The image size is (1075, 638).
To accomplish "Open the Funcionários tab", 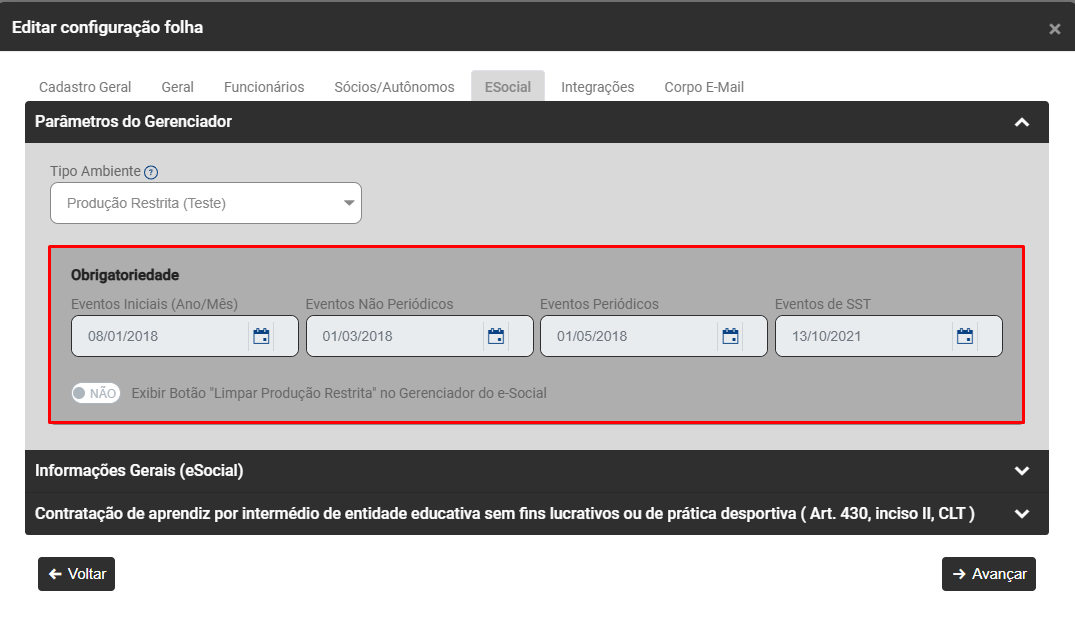I will coord(264,87).
